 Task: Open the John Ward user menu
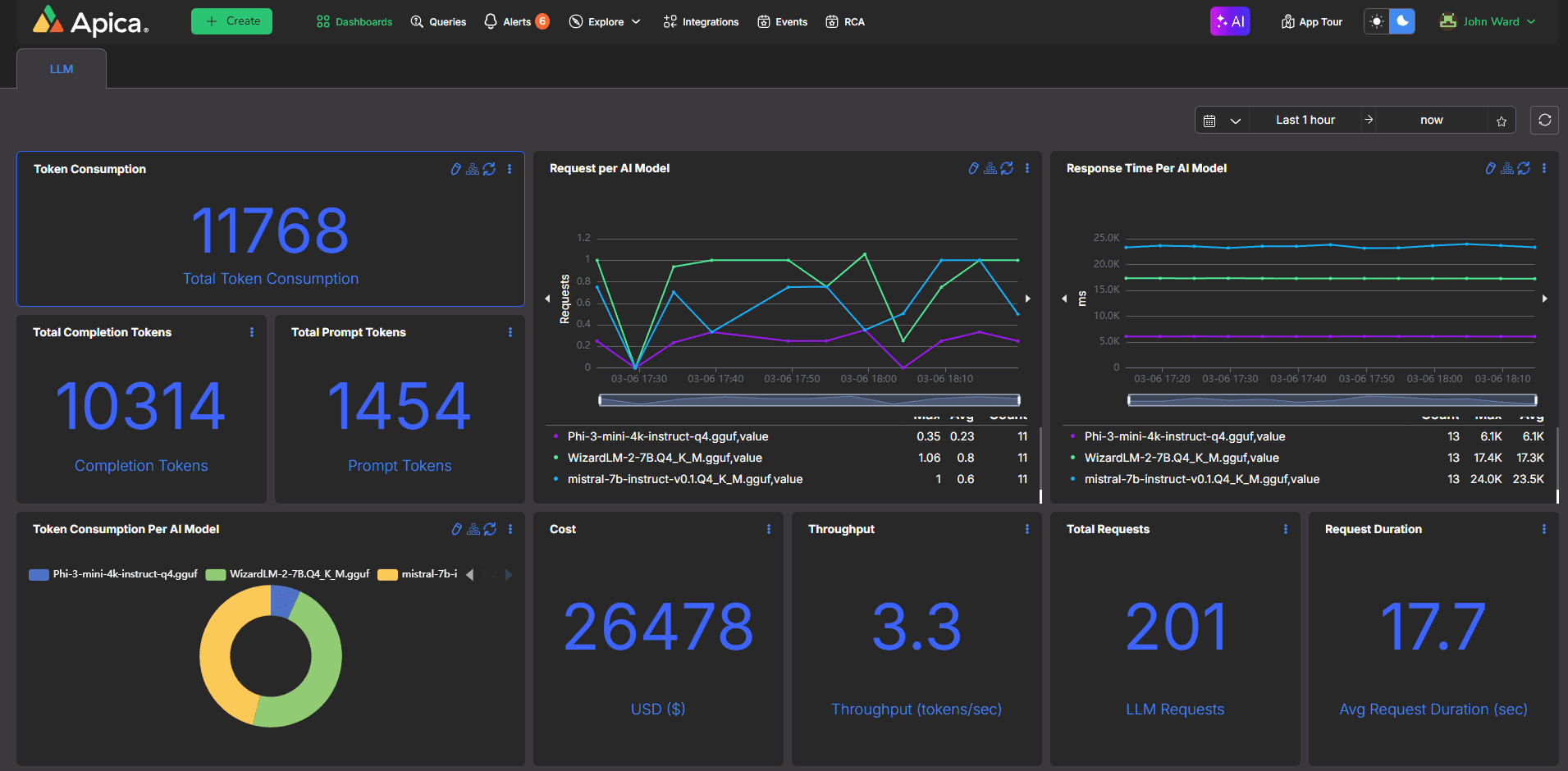pyautogui.click(x=1488, y=22)
